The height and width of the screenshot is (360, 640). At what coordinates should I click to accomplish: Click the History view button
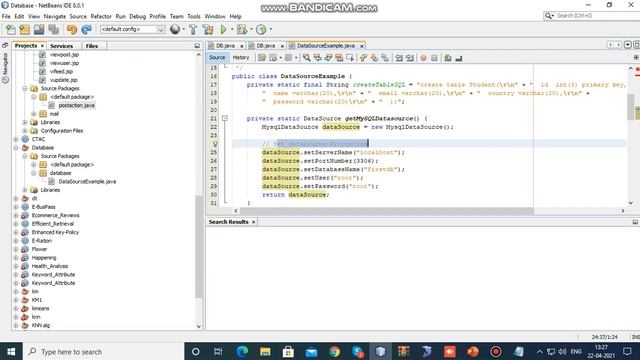click(x=241, y=58)
